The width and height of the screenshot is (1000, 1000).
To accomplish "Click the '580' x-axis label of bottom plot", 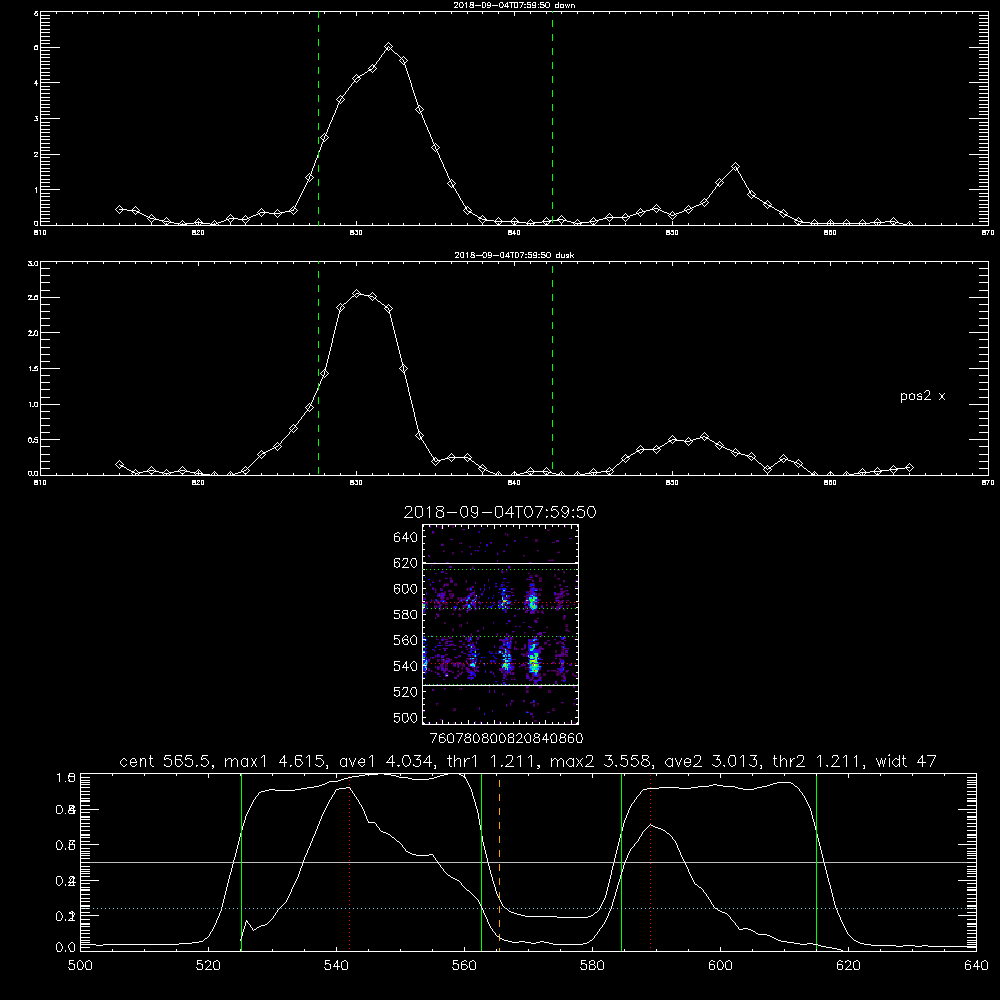I will coord(592,966).
